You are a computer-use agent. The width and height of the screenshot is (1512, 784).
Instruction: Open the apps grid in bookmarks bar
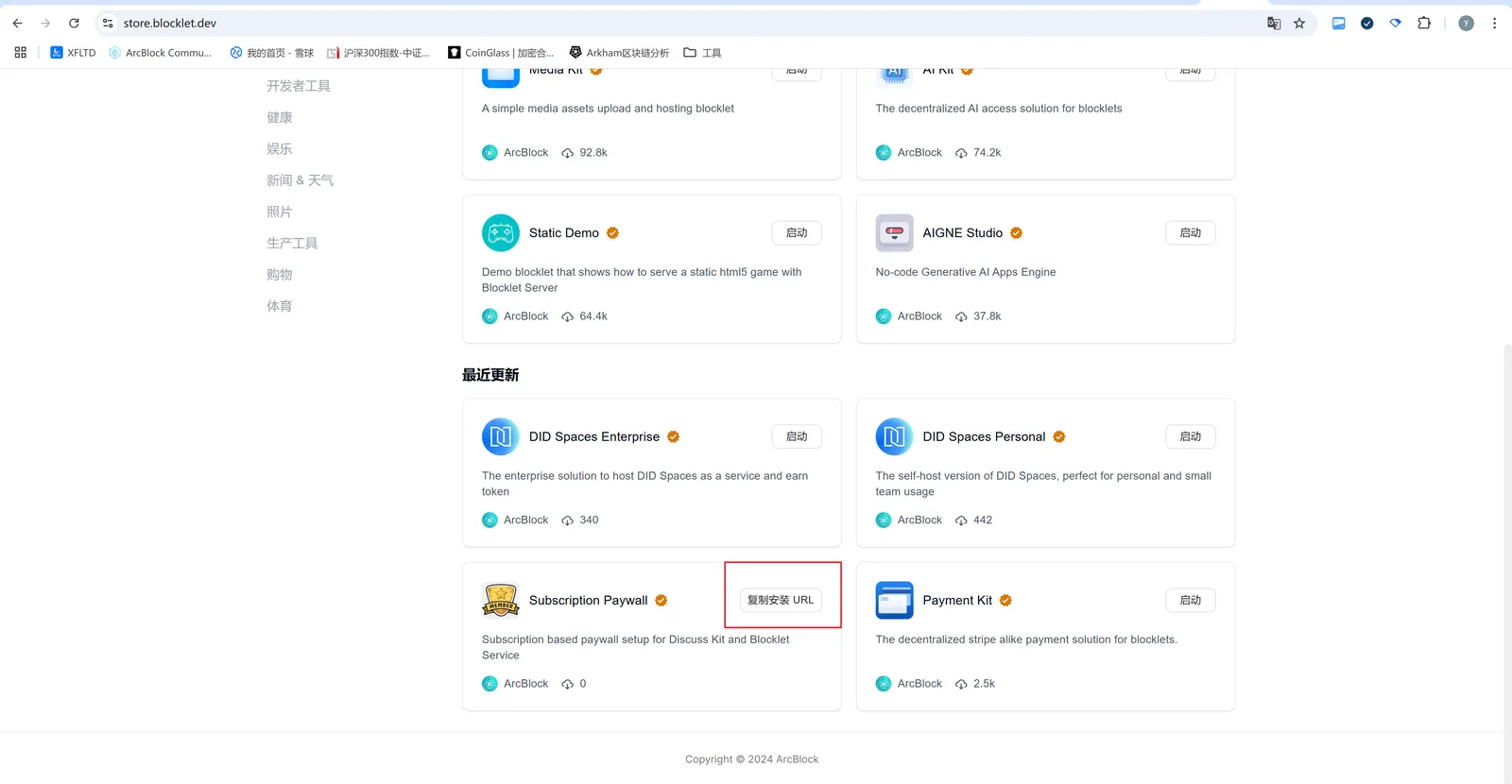pos(20,53)
